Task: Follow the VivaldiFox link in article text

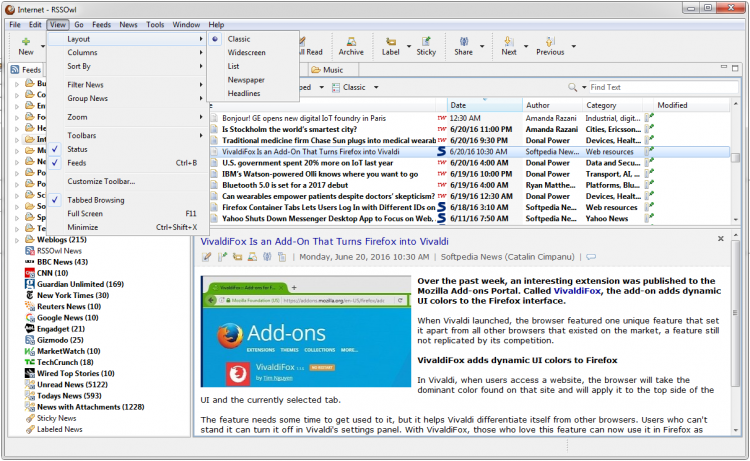Action: (577, 291)
